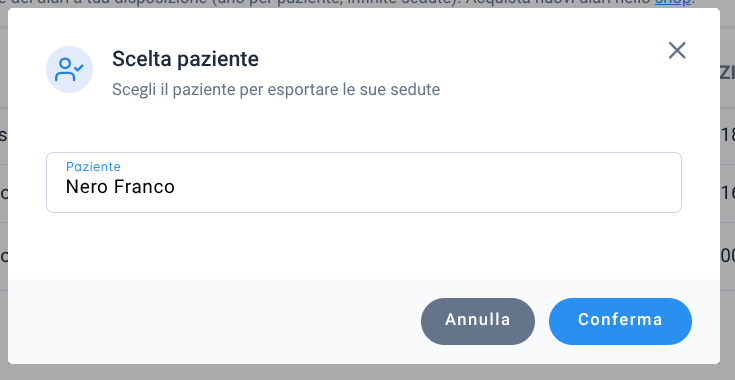This screenshot has width=735, height=380.
Task: Click the obscured table cell showing 16
Action: click(728, 193)
